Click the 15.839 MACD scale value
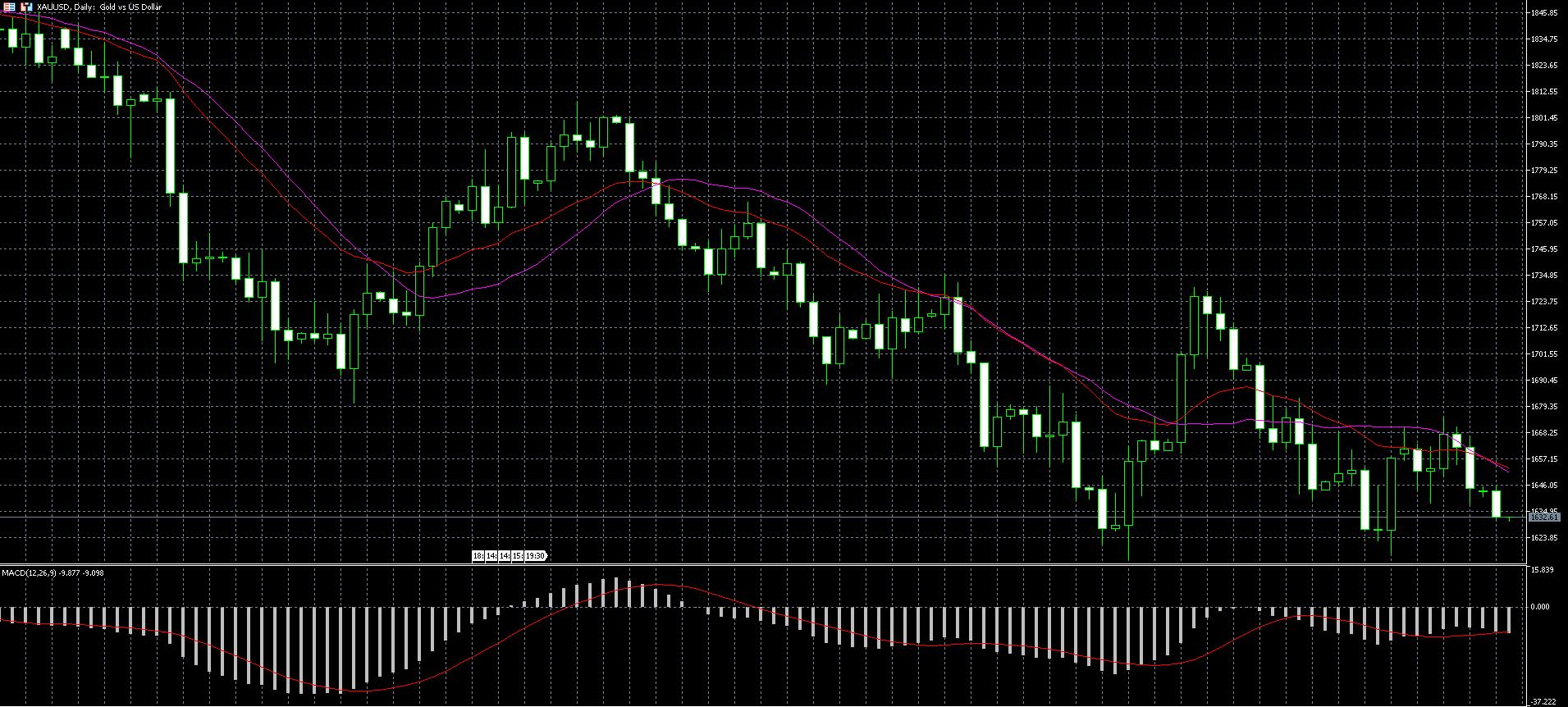This screenshot has height=707, width=1568. pos(1542,570)
